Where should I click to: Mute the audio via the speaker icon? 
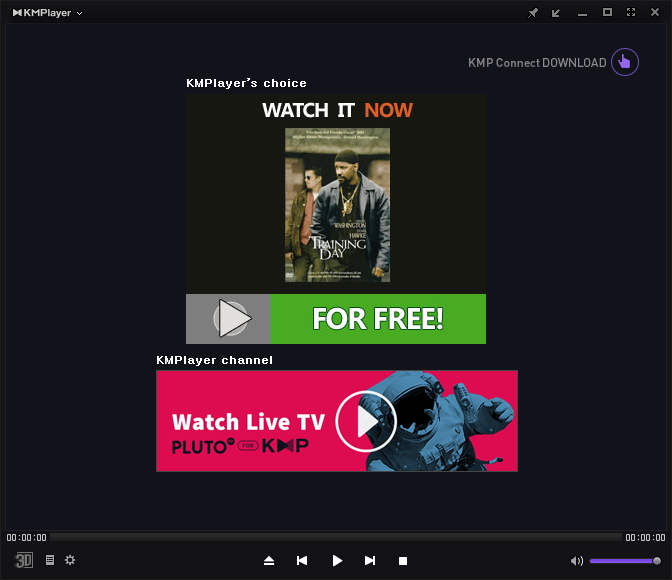pyautogui.click(x=577, y=561)
